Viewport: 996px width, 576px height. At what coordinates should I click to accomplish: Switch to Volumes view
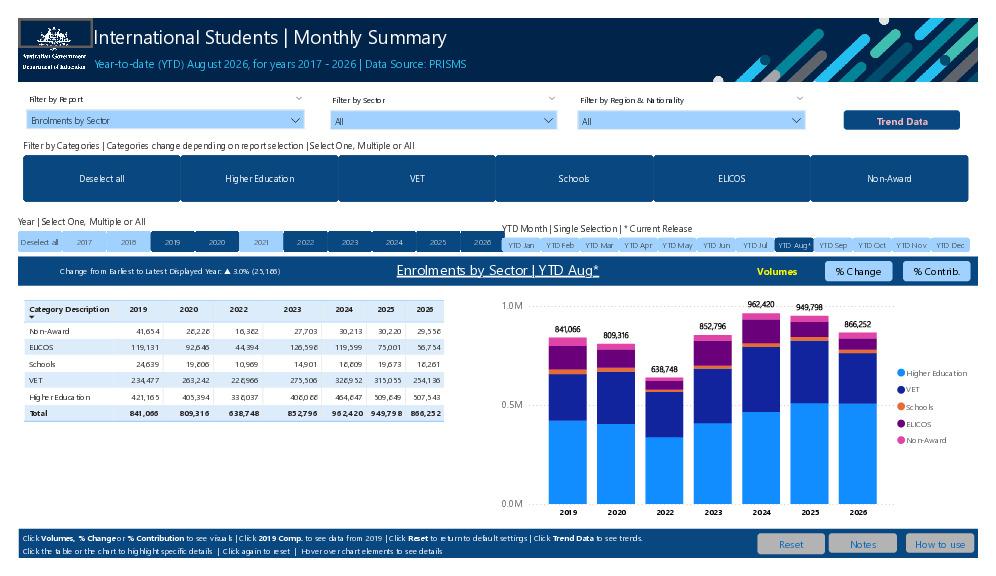[777, 271]
